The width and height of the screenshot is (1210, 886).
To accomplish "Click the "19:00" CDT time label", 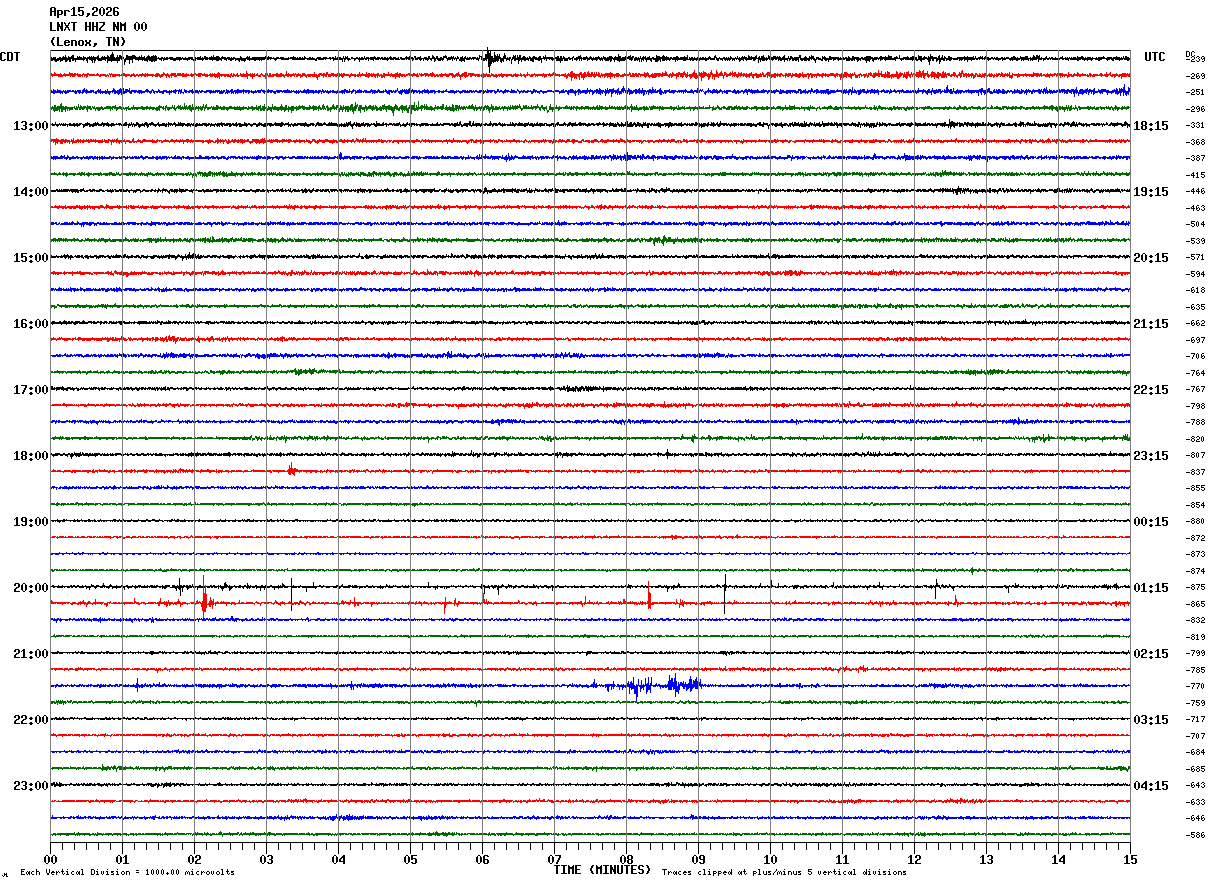I will 31,522.
